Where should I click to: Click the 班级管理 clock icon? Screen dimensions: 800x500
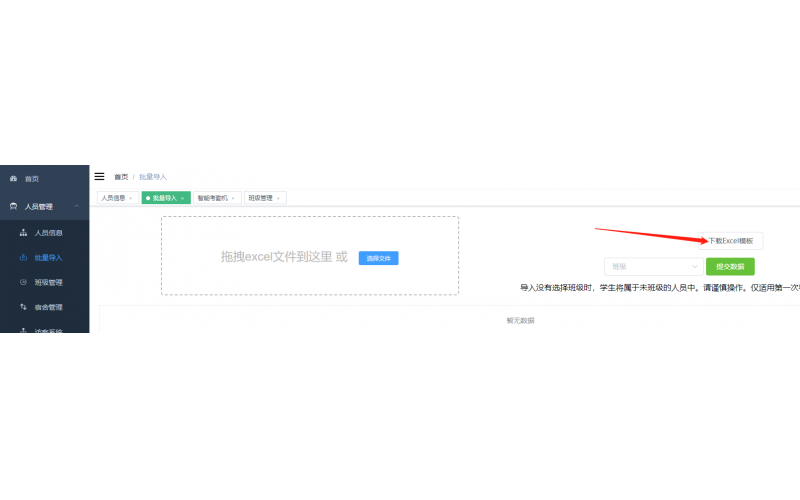(23, 282)
